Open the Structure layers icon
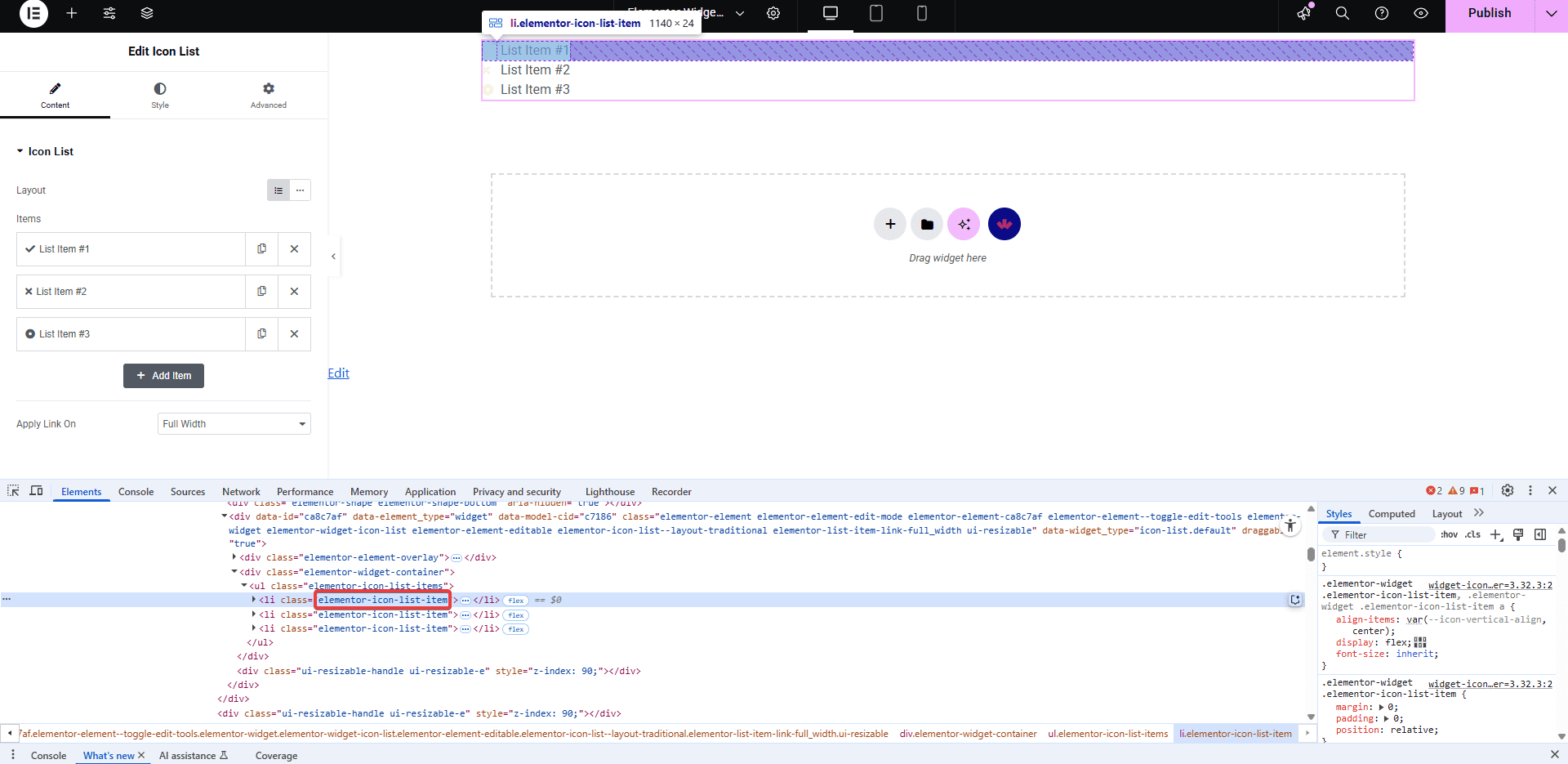 click(x=147, y=14)
